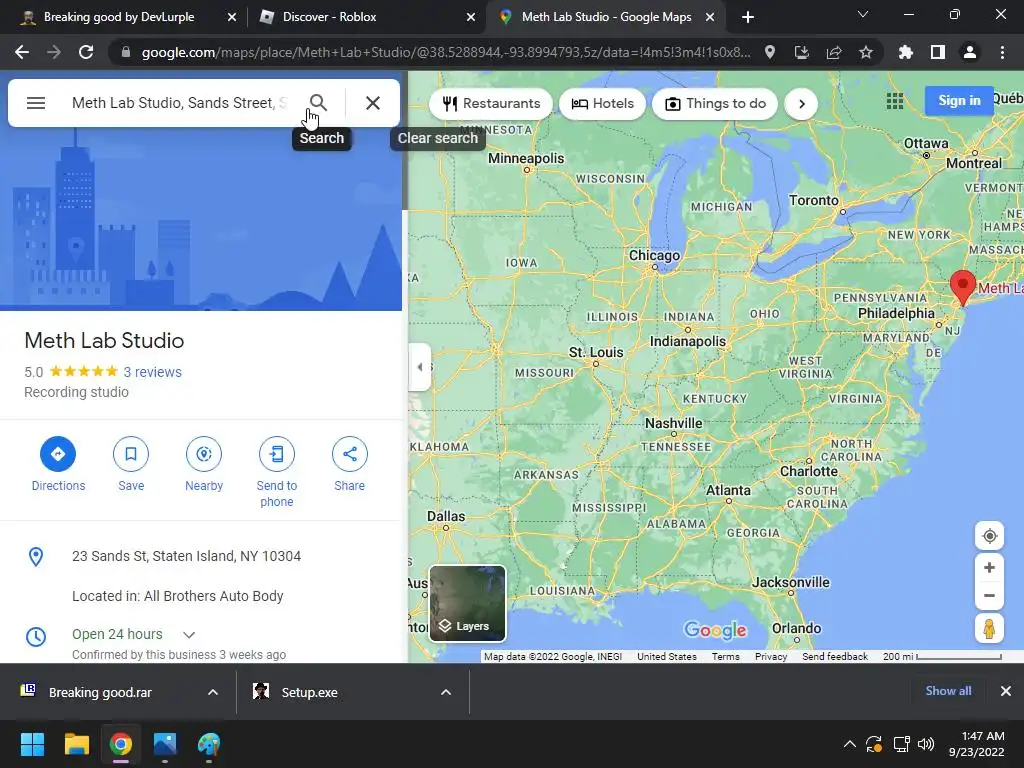1024x768 pixels.
Task: Click the Sign in button
Action: tap(959, 101)
